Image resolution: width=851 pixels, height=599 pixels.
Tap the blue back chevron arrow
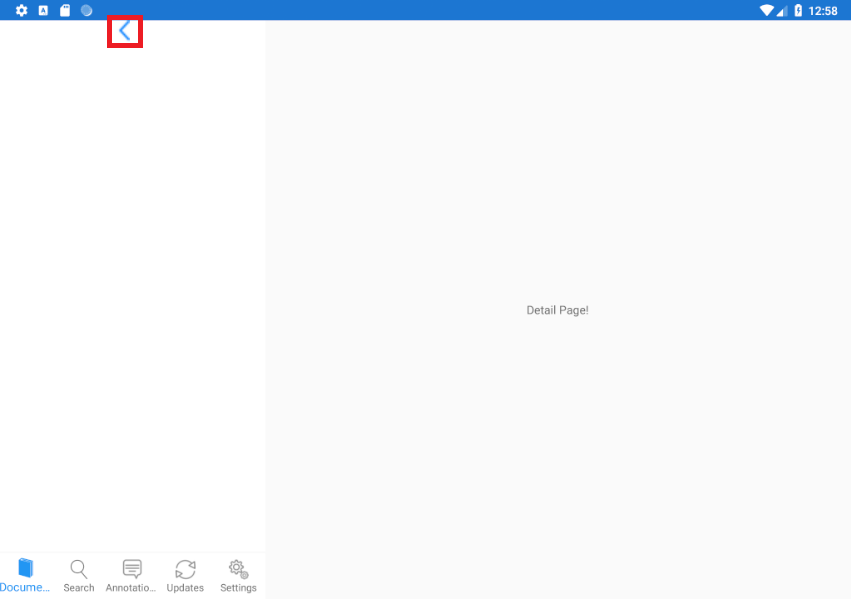(125, 31)
